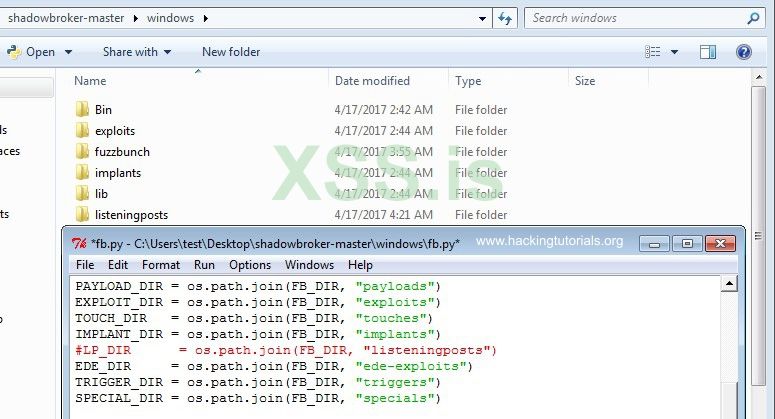775x419 pixels.
Task: Open the Help menu in IDLE
Action: 360,265
